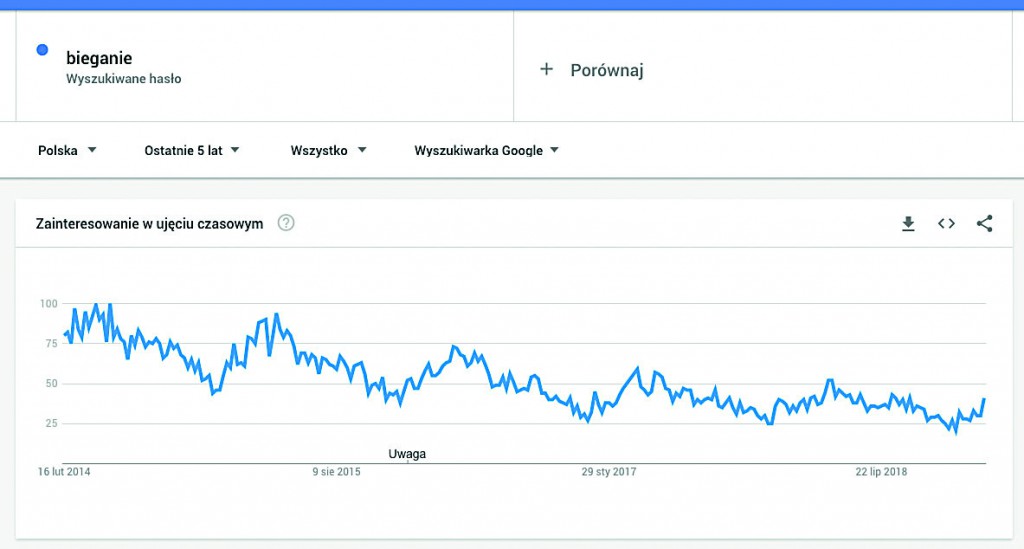Screen dimensions: 1024x549
Task: Expand the Polska country dropdown
Action: 67,151
